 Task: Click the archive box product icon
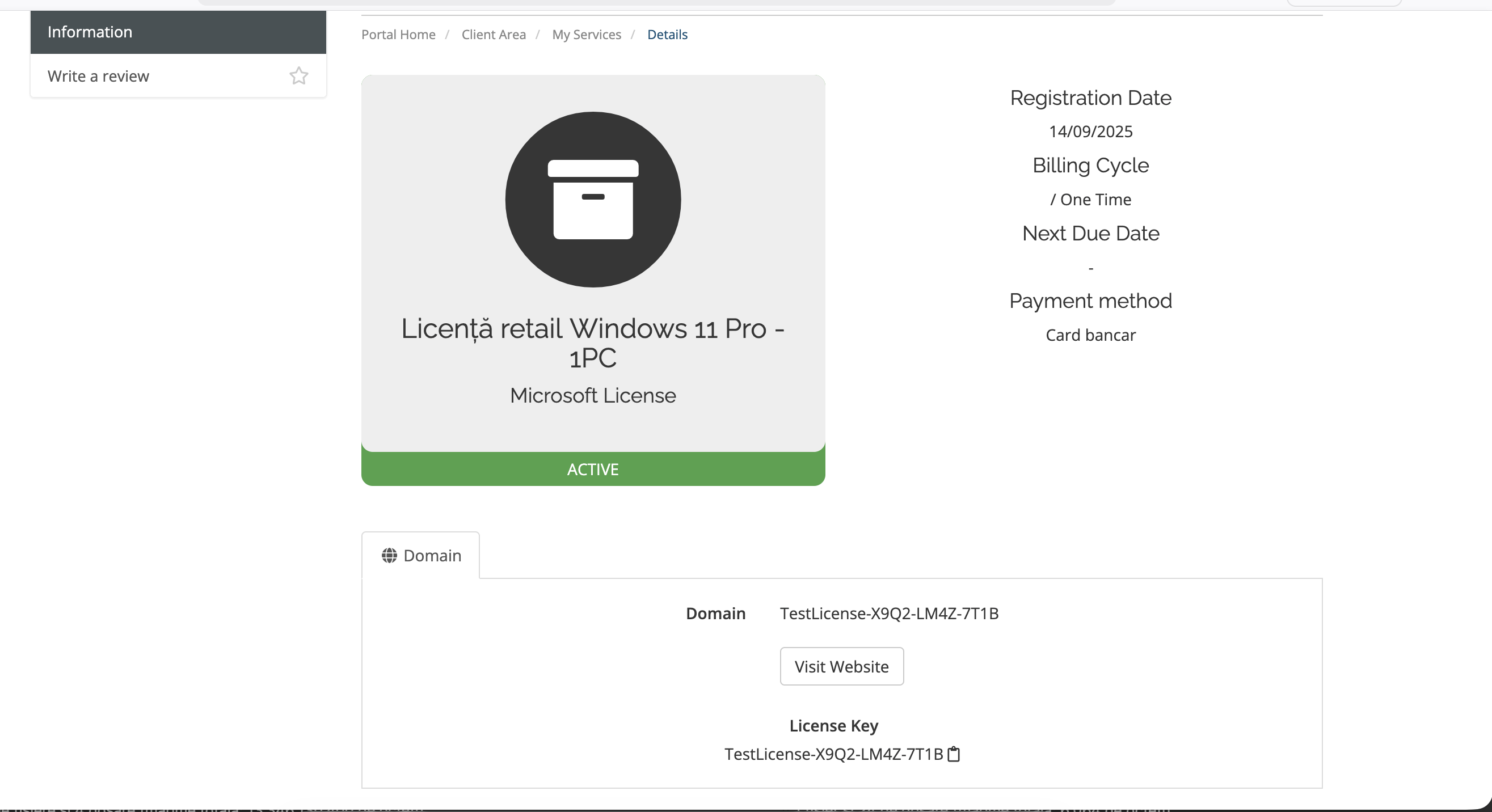592,200
